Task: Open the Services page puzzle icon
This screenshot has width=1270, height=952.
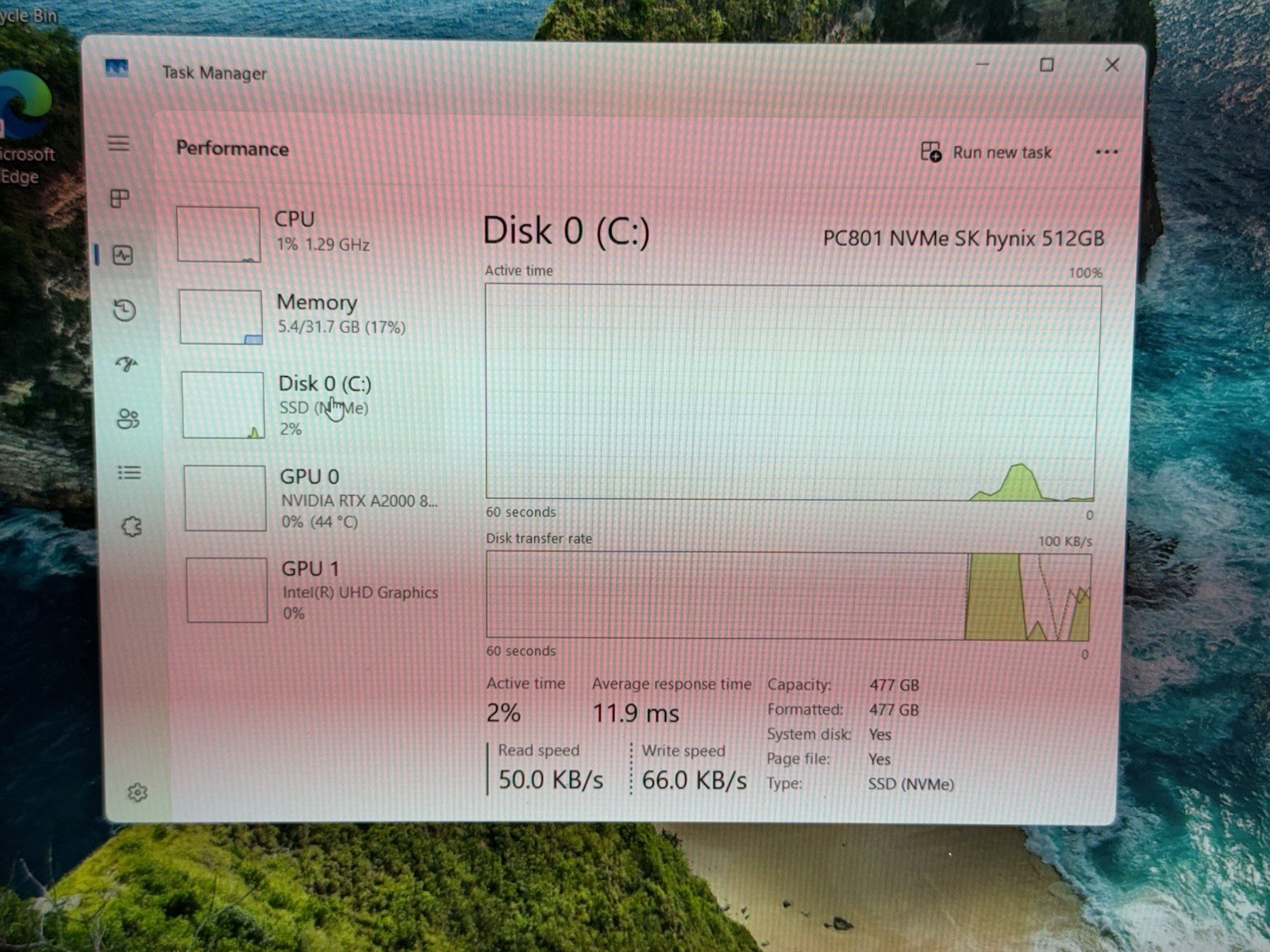Action: coord(132,527)
